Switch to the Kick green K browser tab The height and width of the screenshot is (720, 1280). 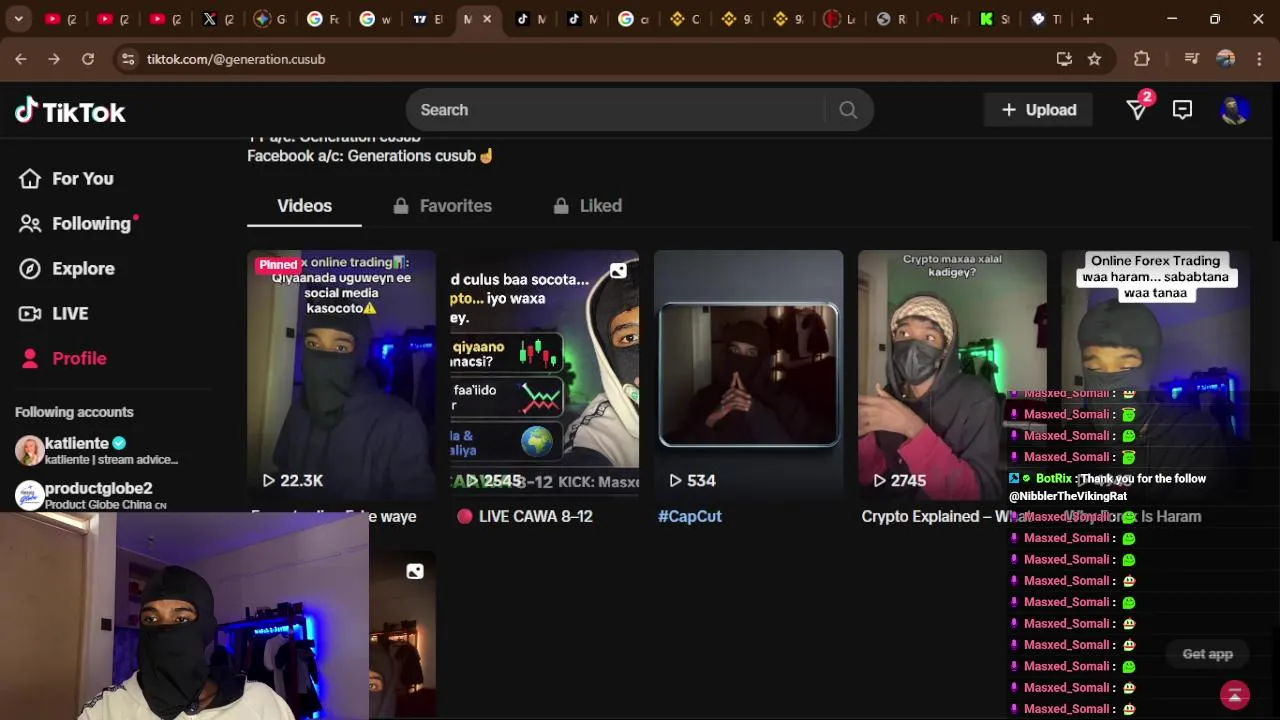(993, 19)
